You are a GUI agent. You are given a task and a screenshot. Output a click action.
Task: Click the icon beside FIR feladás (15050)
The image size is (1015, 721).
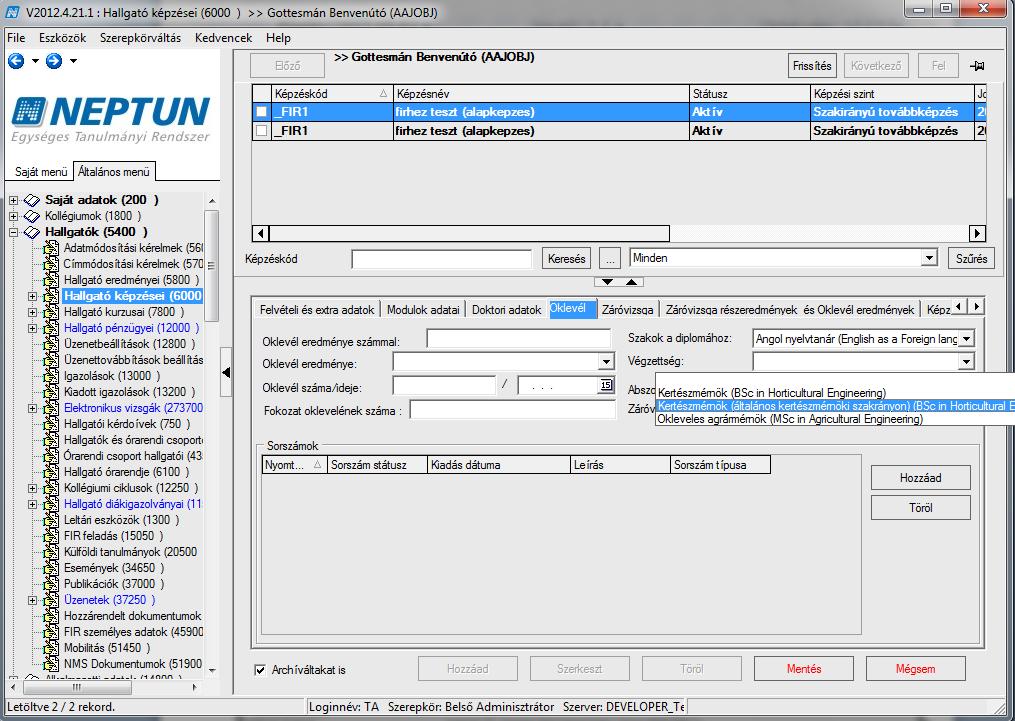click(51, 536)
